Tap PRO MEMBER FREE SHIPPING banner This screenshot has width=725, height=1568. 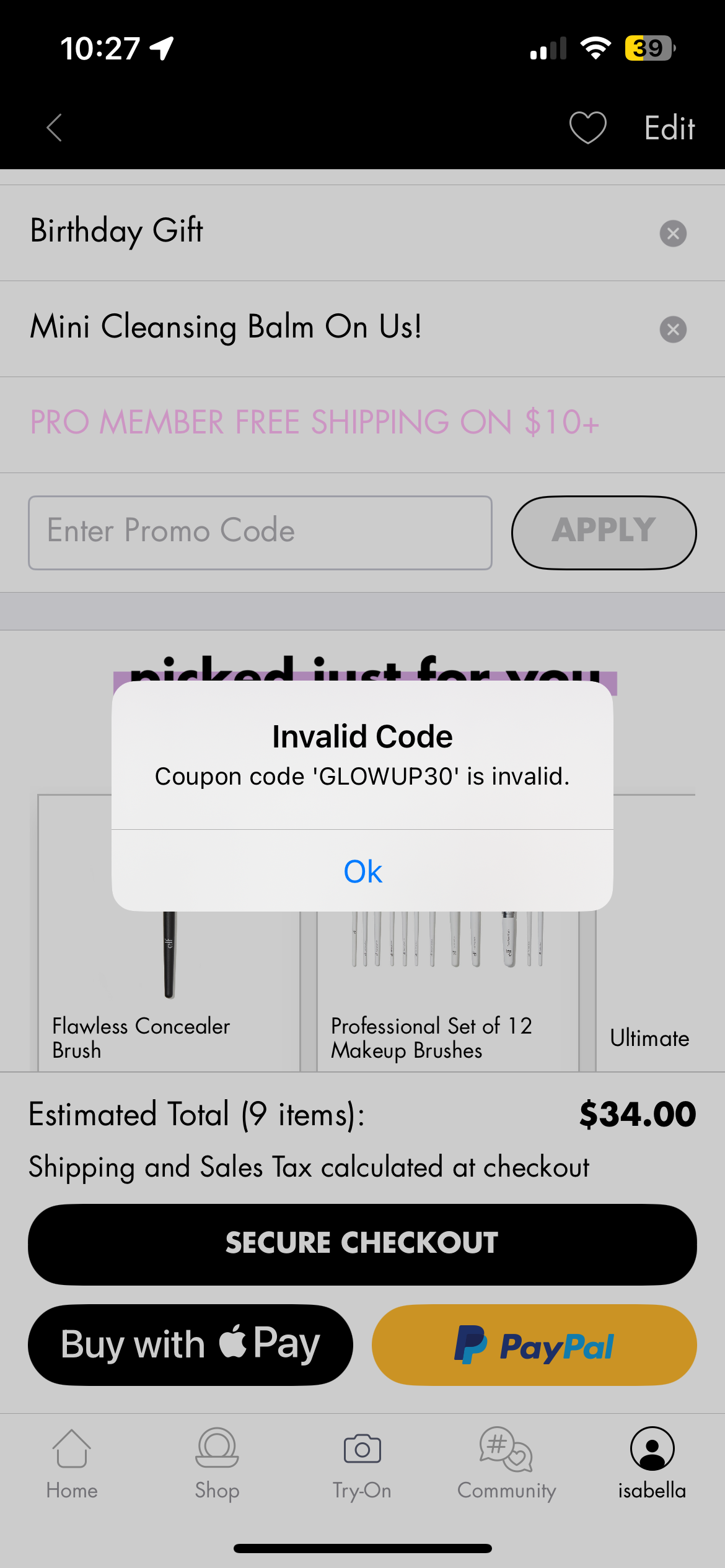[x=315, y=422]
